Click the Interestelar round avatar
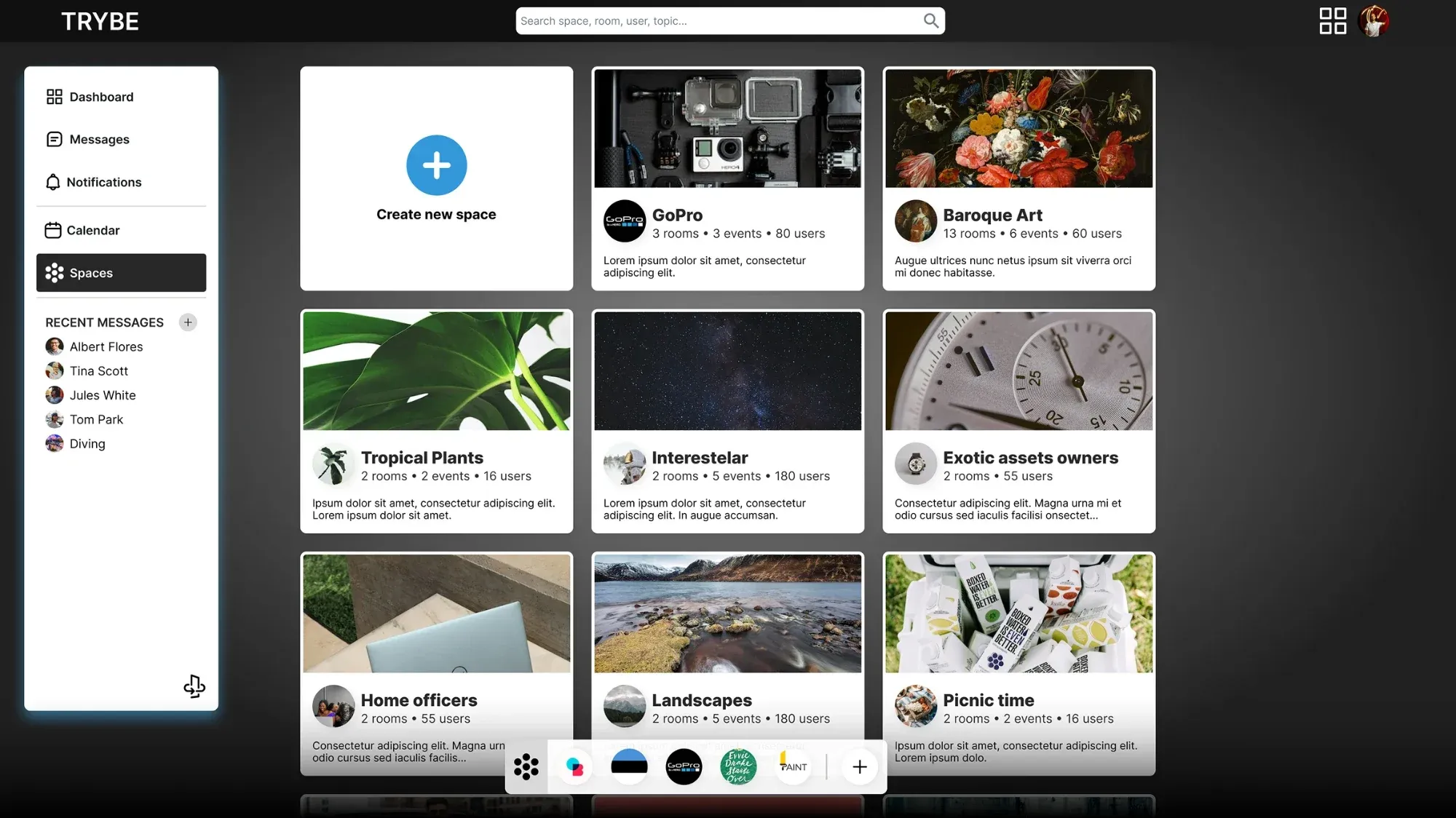1456x818 pixels. coord(625,464)
